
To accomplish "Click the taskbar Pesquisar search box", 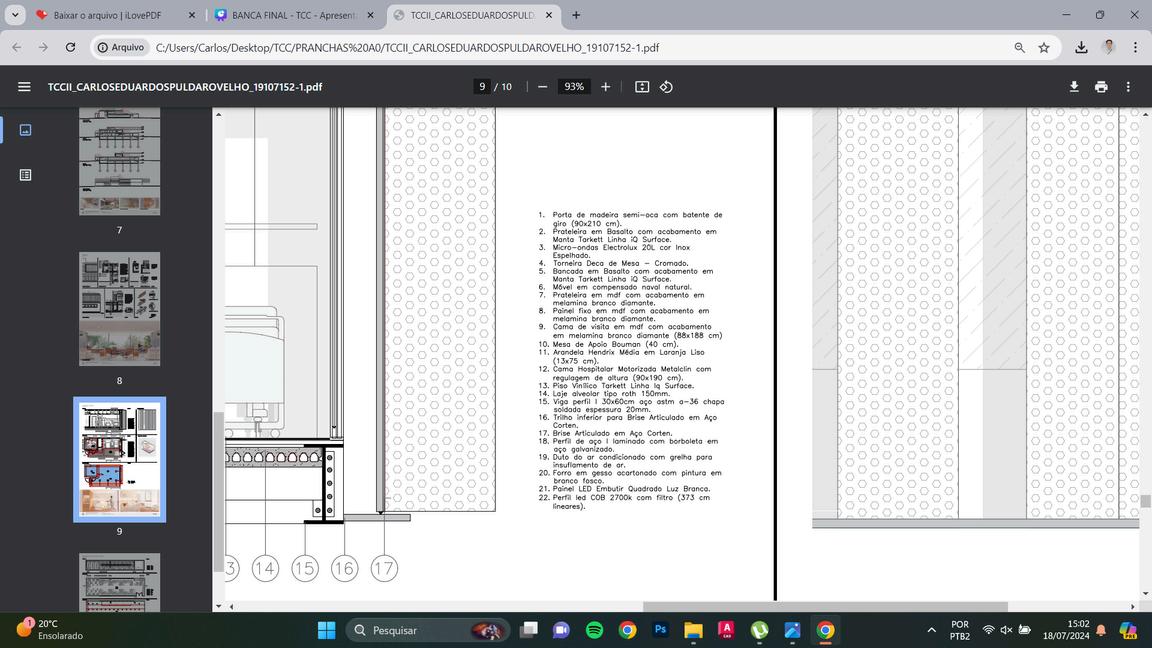I will click(x=427, y=630).
